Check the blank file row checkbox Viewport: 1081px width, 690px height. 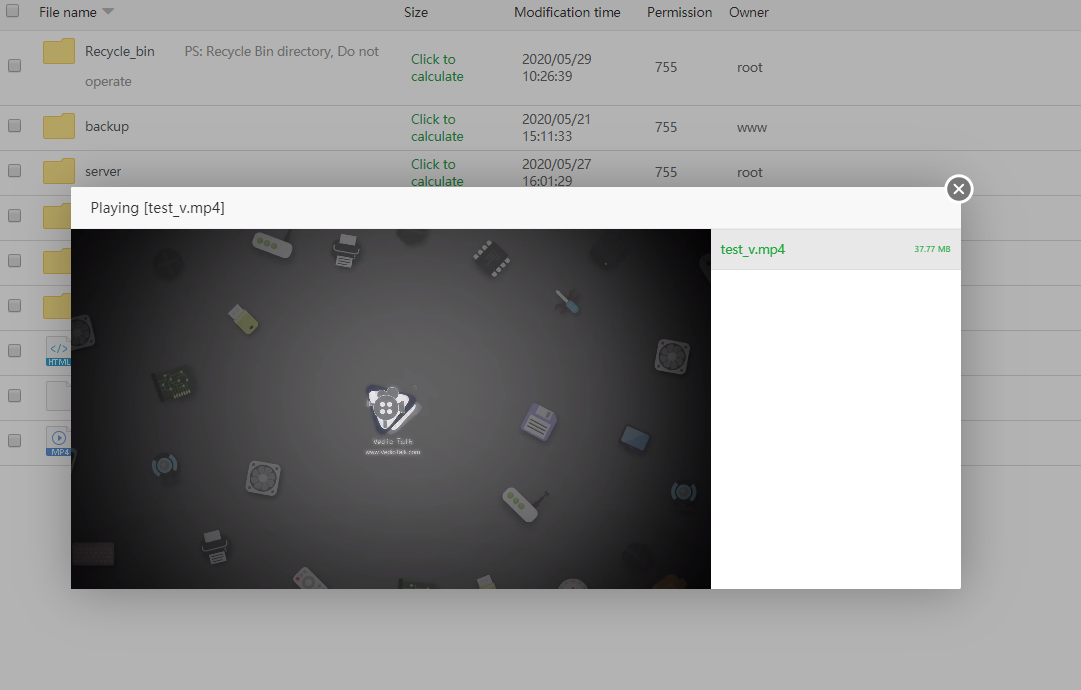pos(14,396)
